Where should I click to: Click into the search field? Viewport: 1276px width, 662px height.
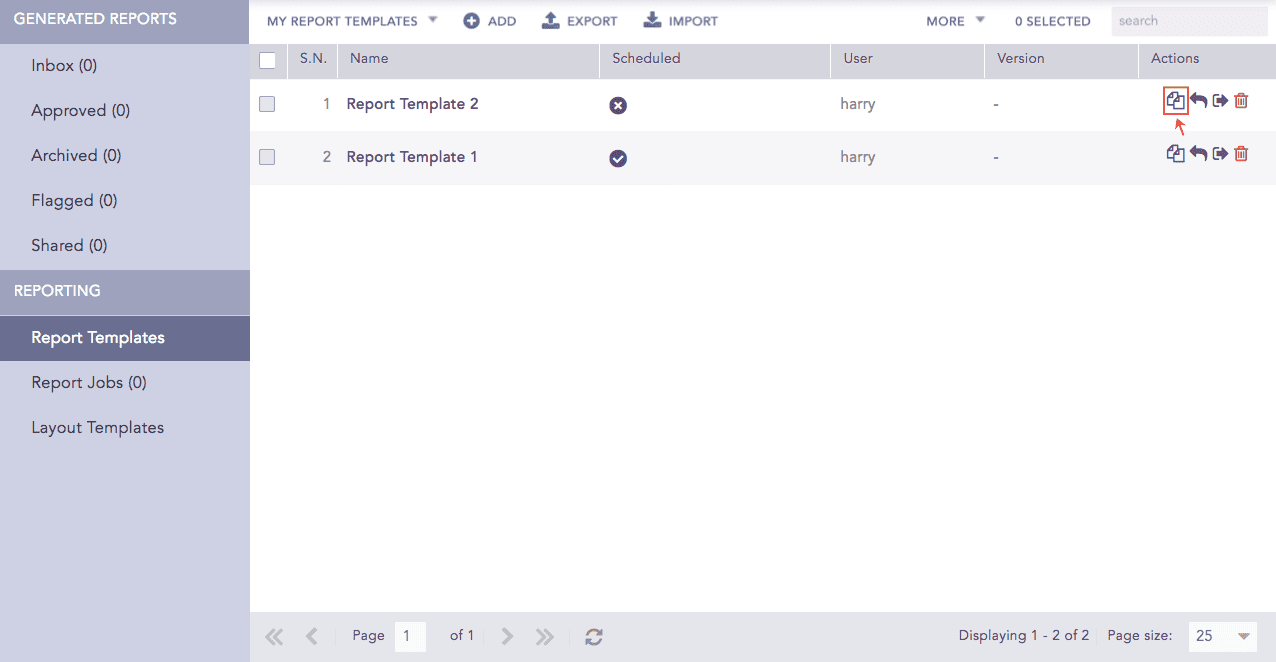point(1189,21)
